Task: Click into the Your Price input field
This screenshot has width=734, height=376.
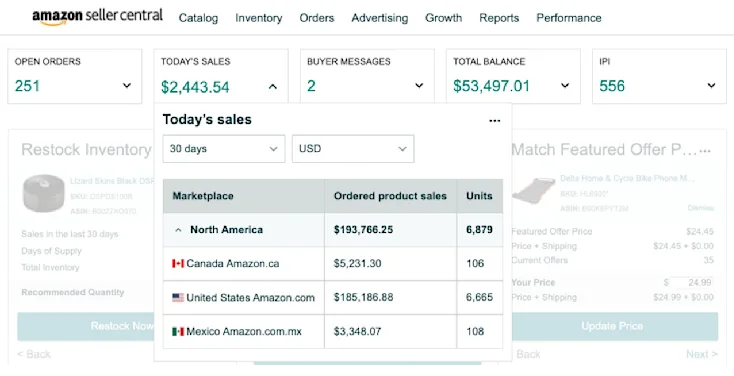Action: click(x=691, y=282)
